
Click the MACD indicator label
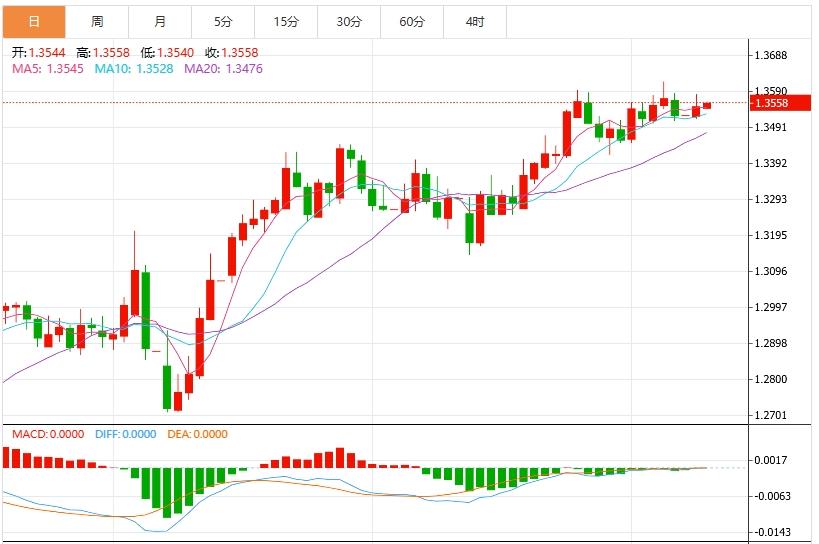coord(46,434)
